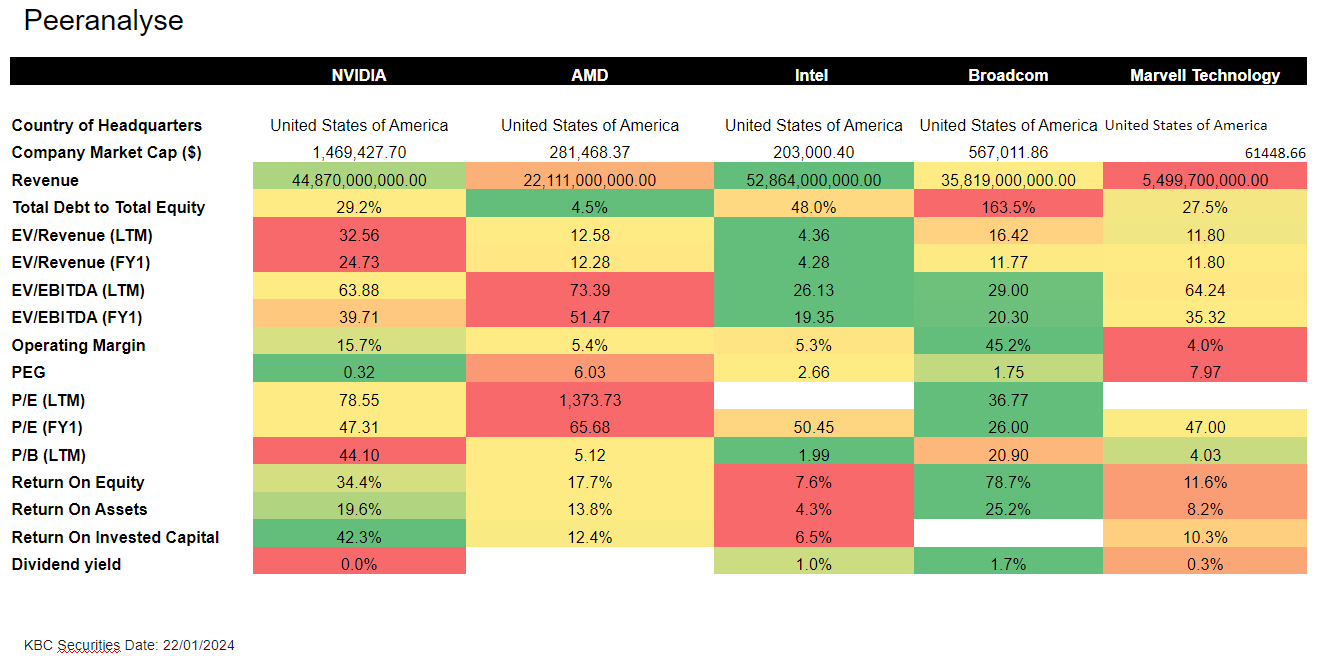Select the AMD column header
1318x671 pixels.
coord(589,75)
